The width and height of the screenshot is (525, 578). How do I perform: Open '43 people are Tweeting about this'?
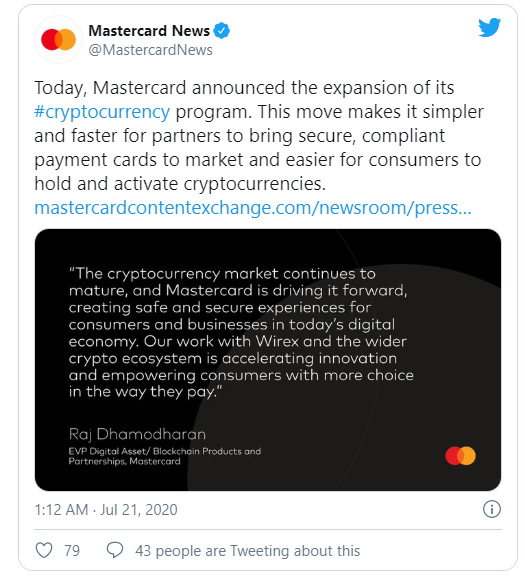click(247, 551)
